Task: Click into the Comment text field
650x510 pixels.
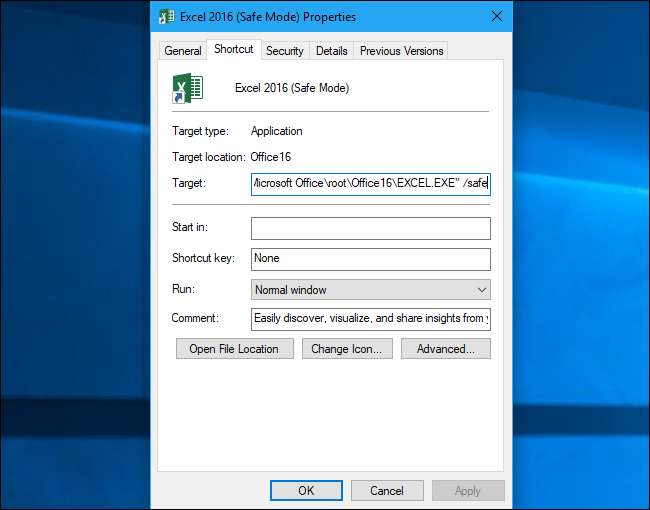Action: coord(370,319)
